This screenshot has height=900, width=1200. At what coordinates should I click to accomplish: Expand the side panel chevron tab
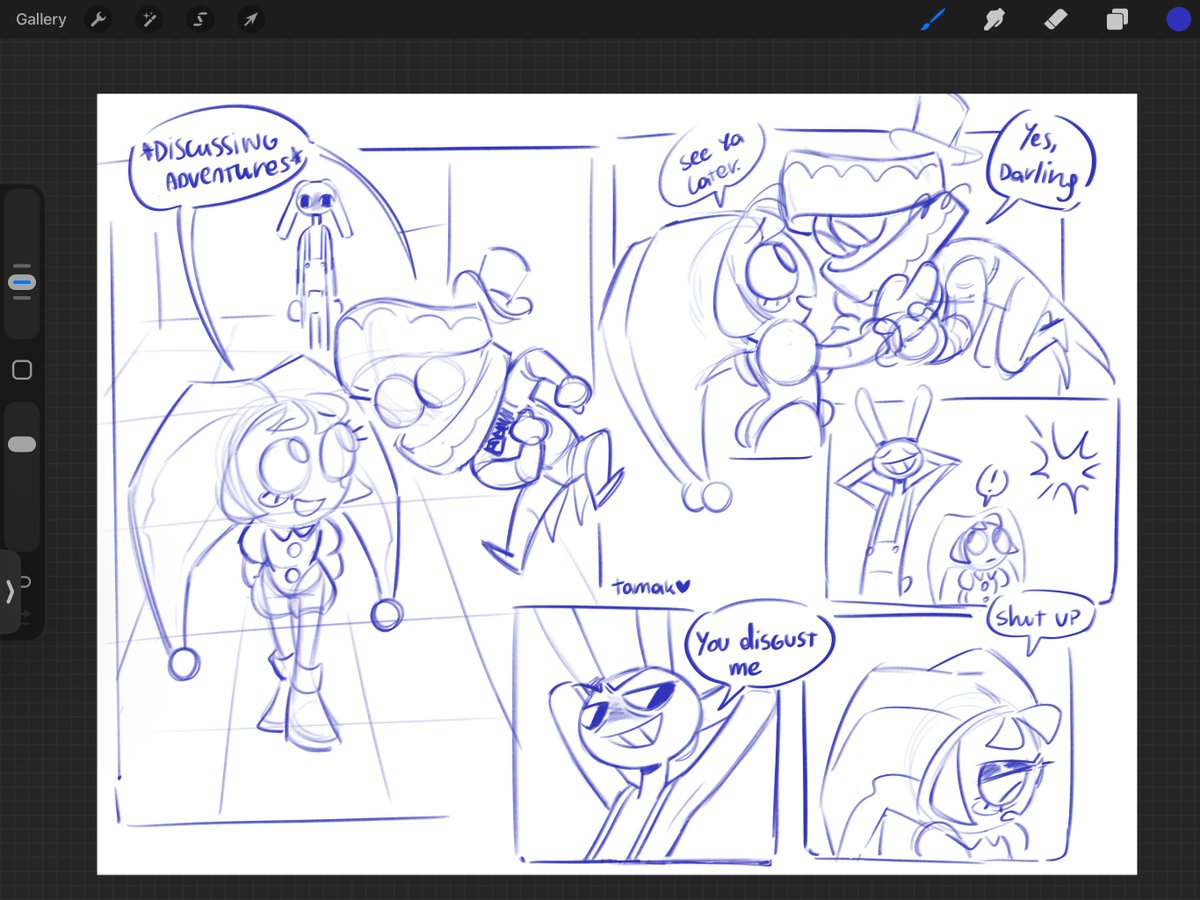point(10,592)
